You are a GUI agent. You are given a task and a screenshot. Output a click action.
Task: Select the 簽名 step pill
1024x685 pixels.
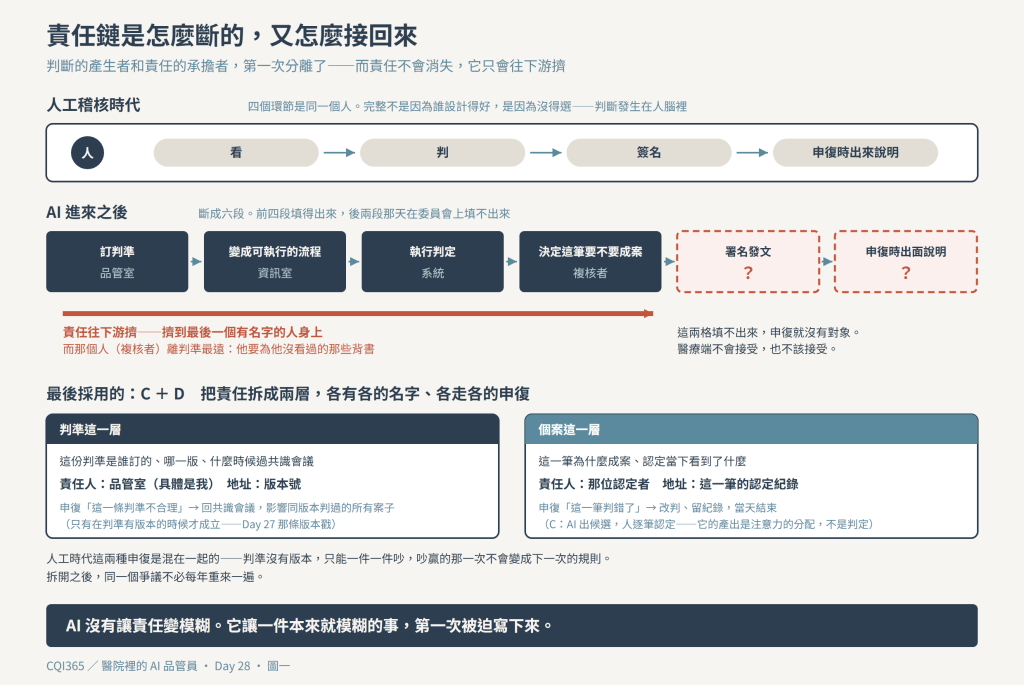(648, 153)
